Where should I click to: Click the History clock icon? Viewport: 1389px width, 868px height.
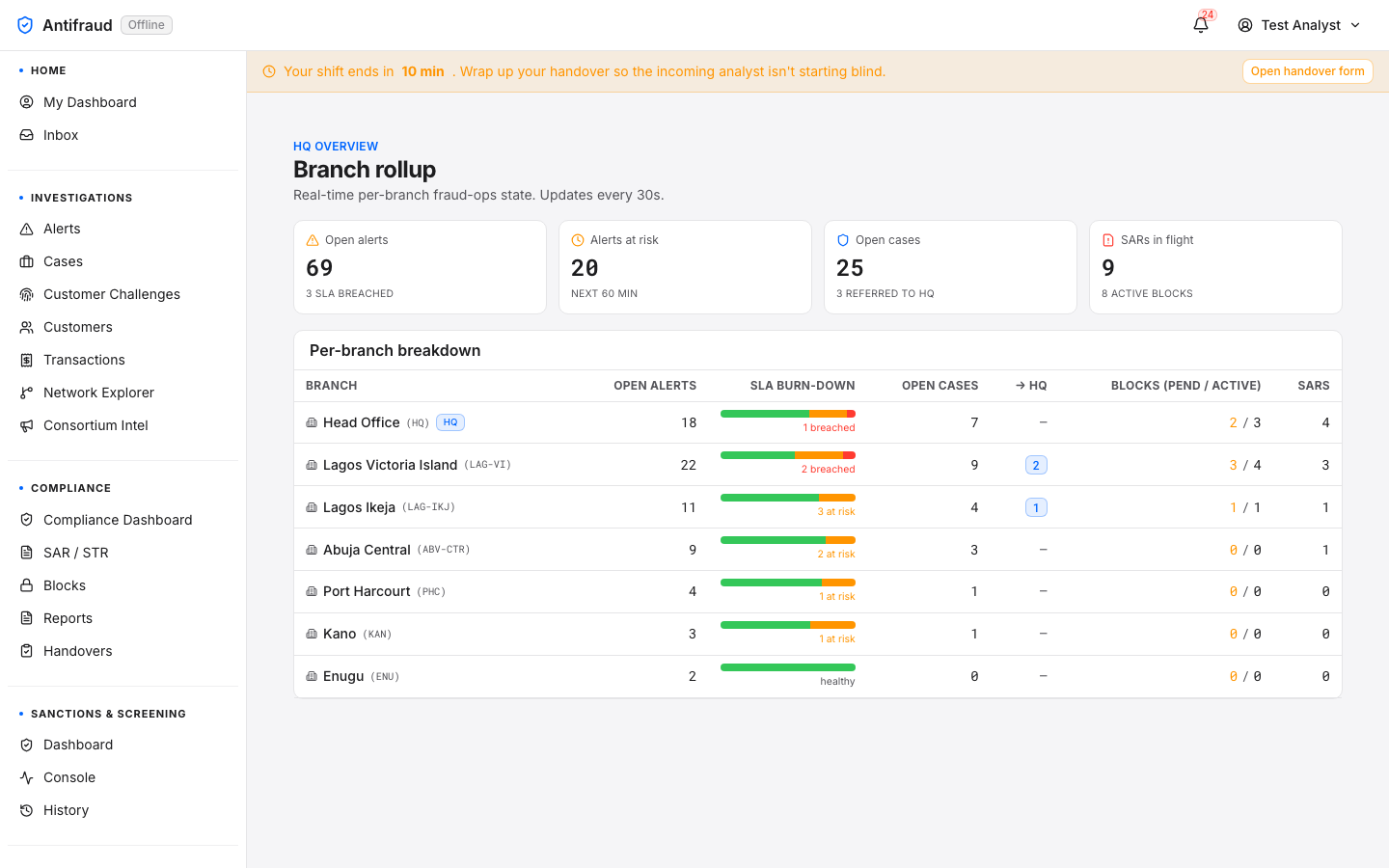(x=27, y=810)
